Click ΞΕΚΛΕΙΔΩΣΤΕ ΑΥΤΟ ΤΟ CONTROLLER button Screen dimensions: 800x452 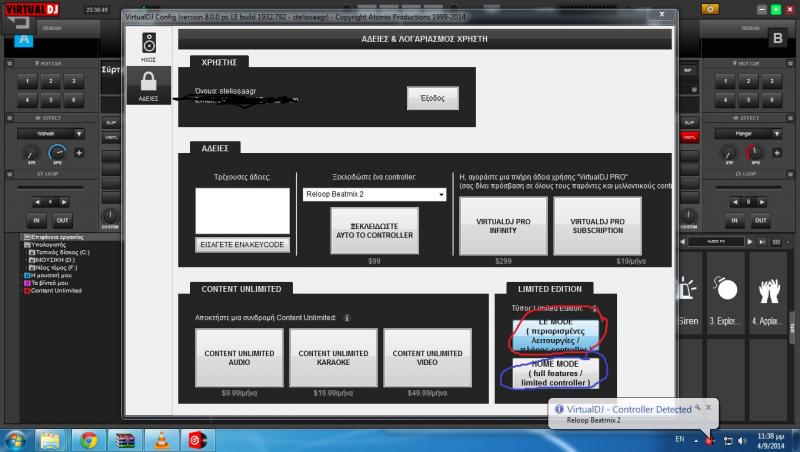coord(374,231)
